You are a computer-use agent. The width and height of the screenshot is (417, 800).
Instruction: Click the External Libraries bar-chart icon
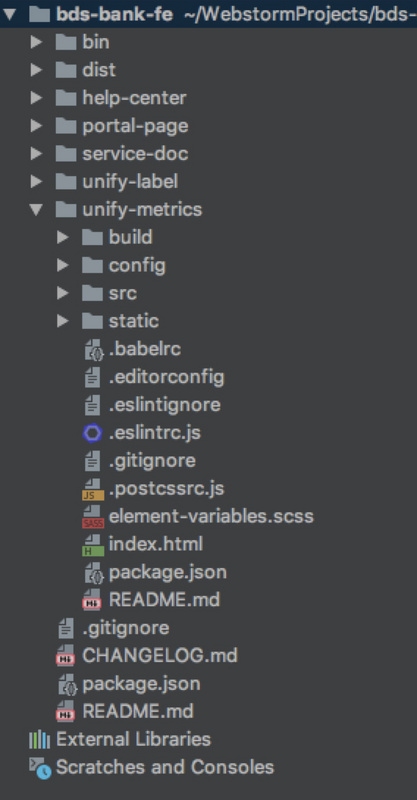(x=39, y=739)
